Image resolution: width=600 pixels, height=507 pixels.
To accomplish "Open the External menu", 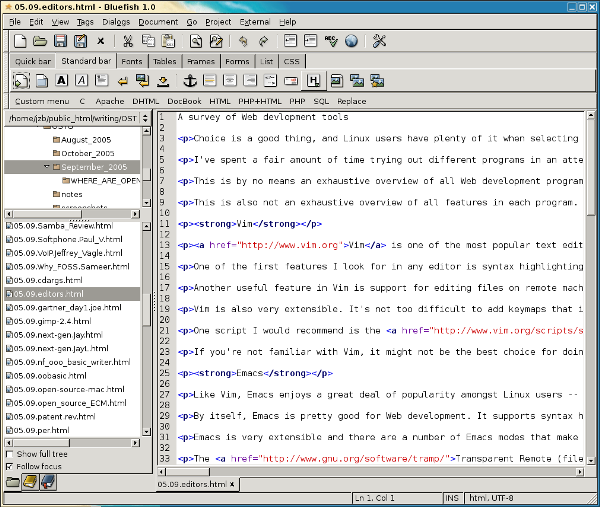I will [x=254, y=22].
